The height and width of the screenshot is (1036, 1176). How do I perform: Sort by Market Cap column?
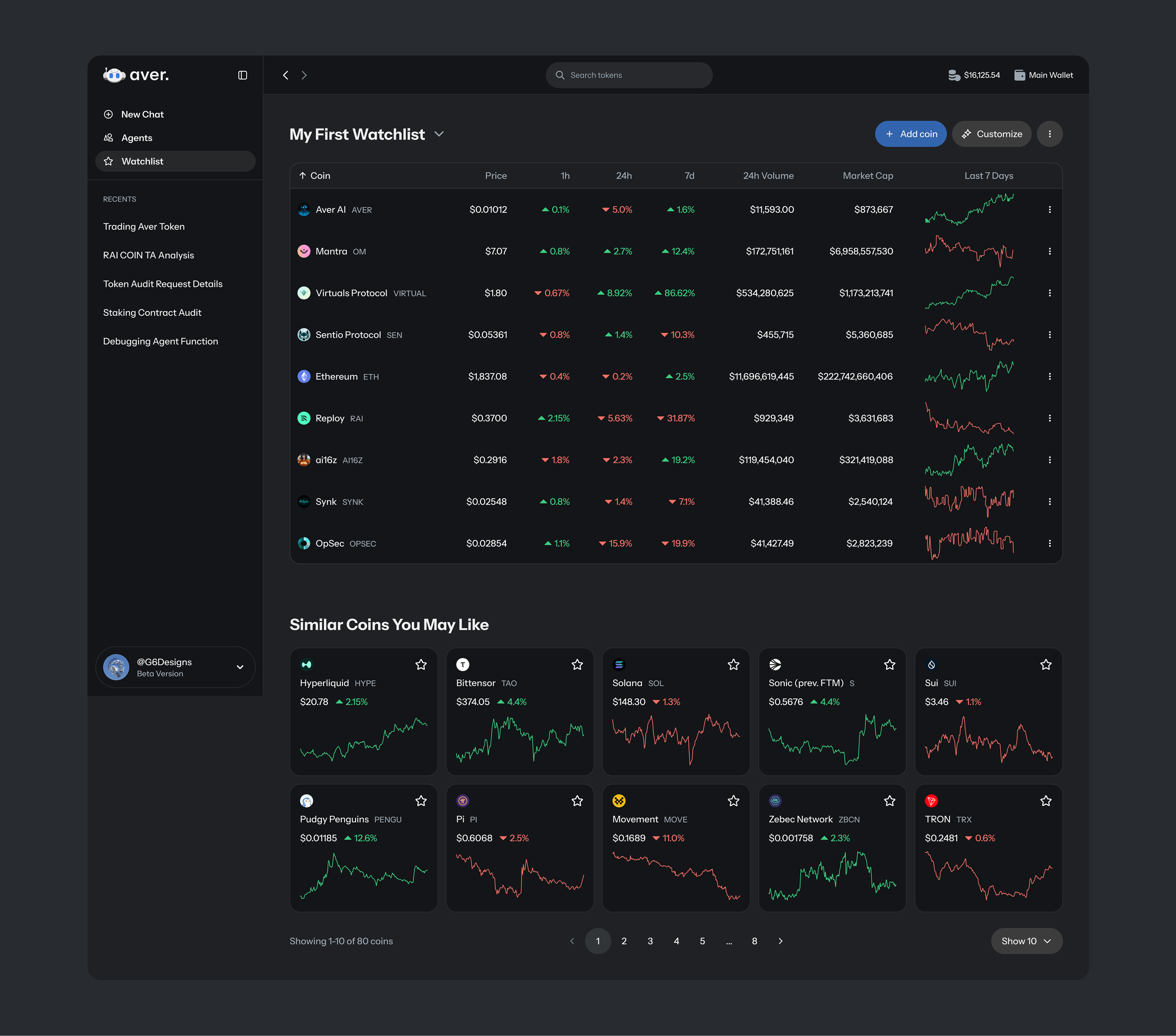[x=868, y=176]
